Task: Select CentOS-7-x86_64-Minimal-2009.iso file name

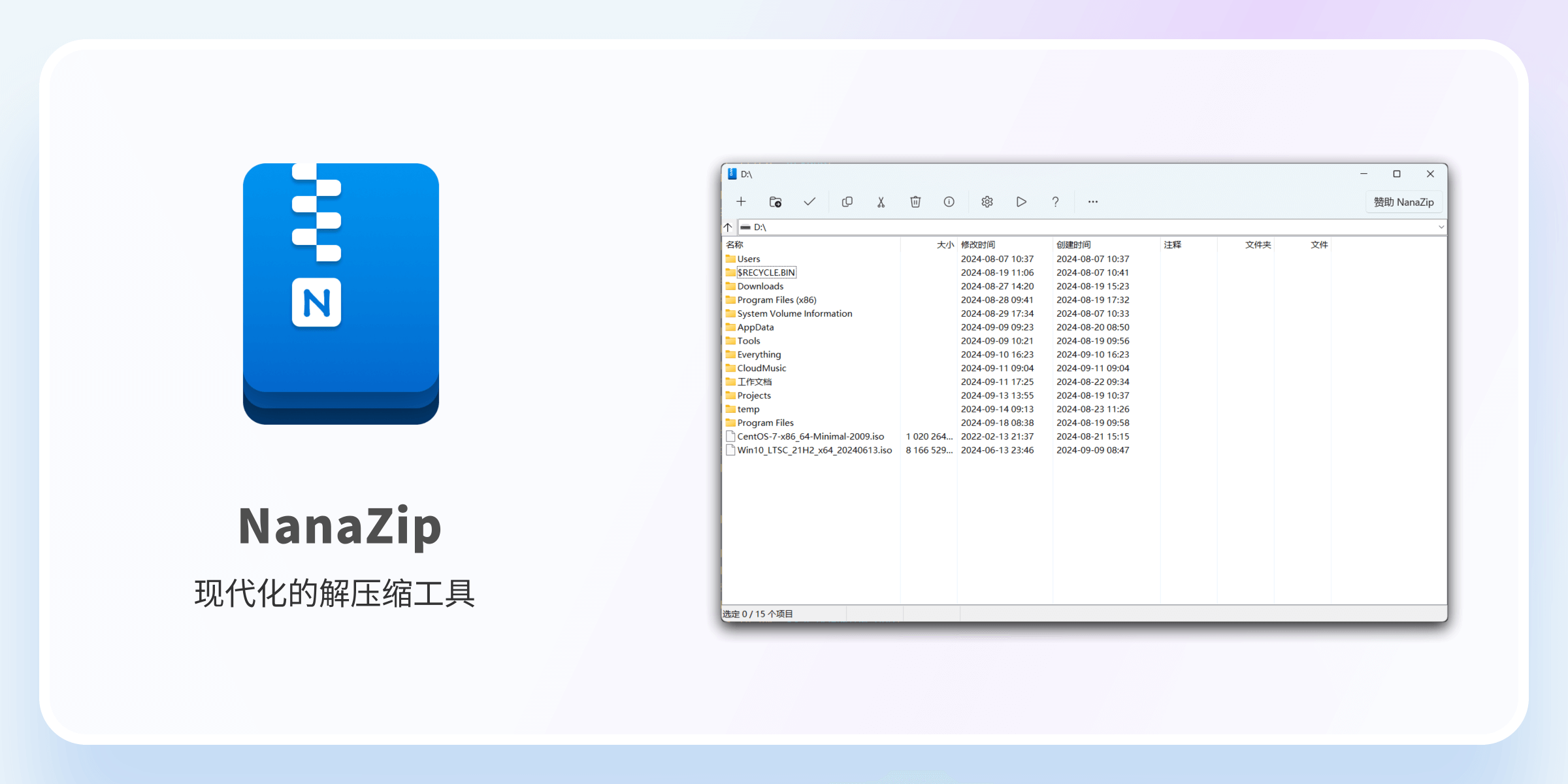Action: [x=810, y=437]
